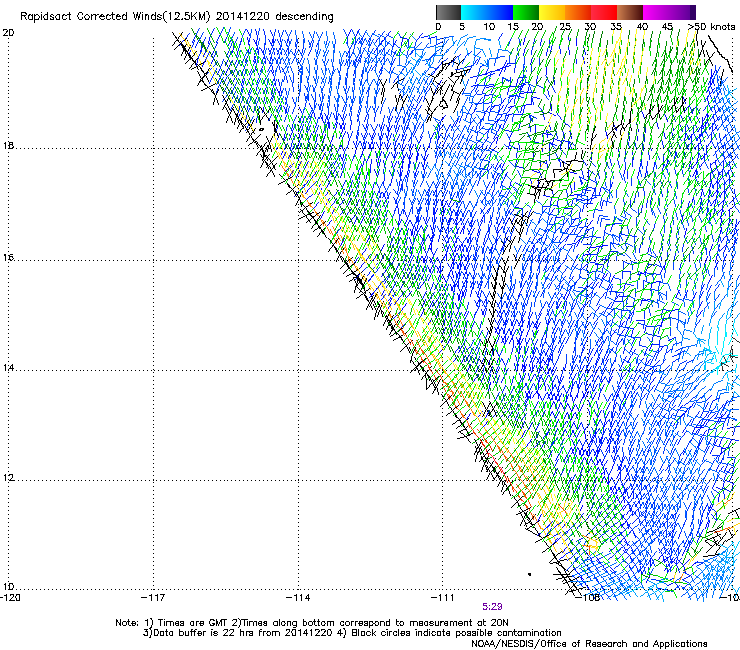
Task: Click the longitude label -120
Action: tap(10, 598)
